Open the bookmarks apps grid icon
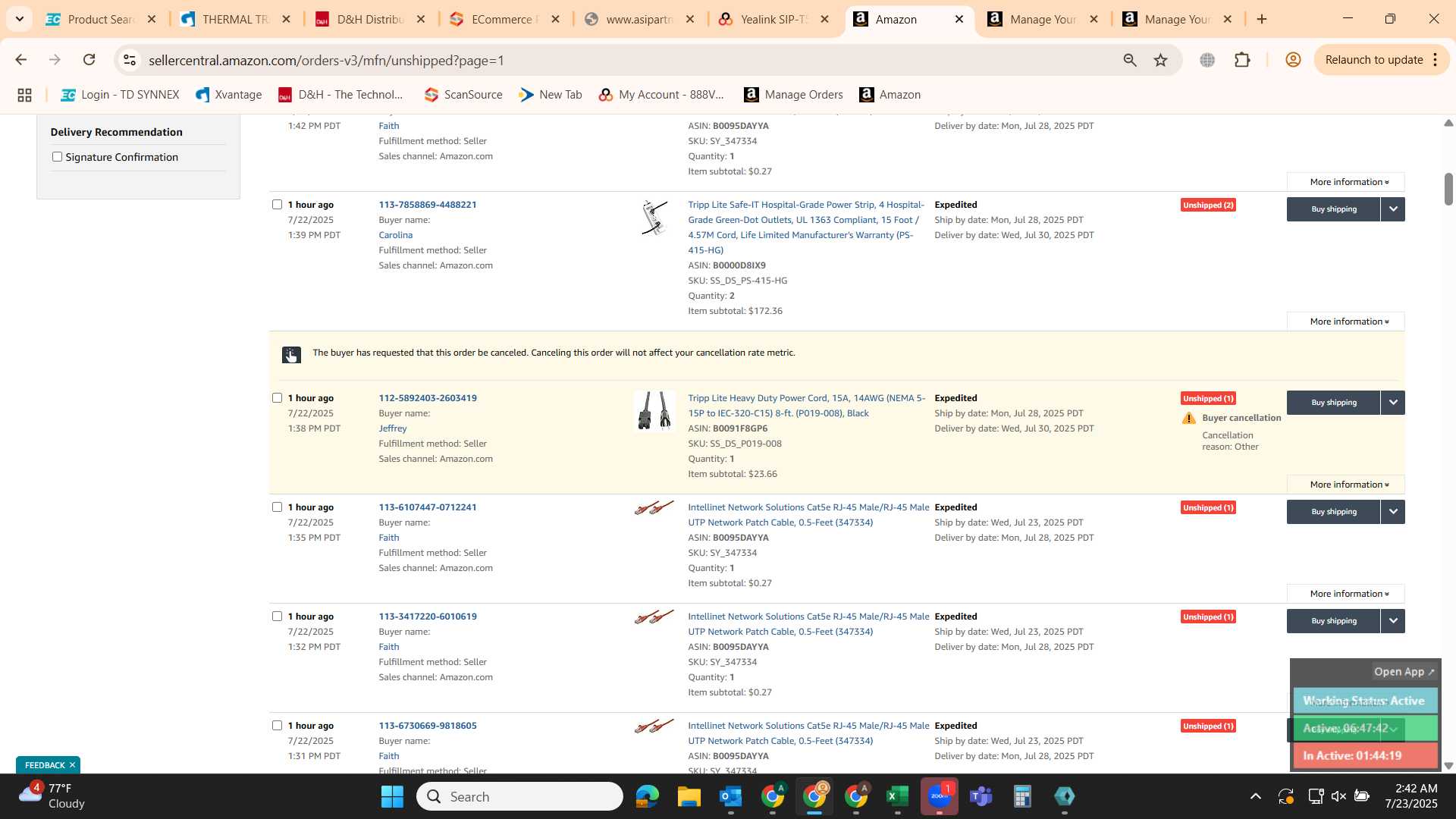This screenshot has height=819, width=1456. [24, 95]
